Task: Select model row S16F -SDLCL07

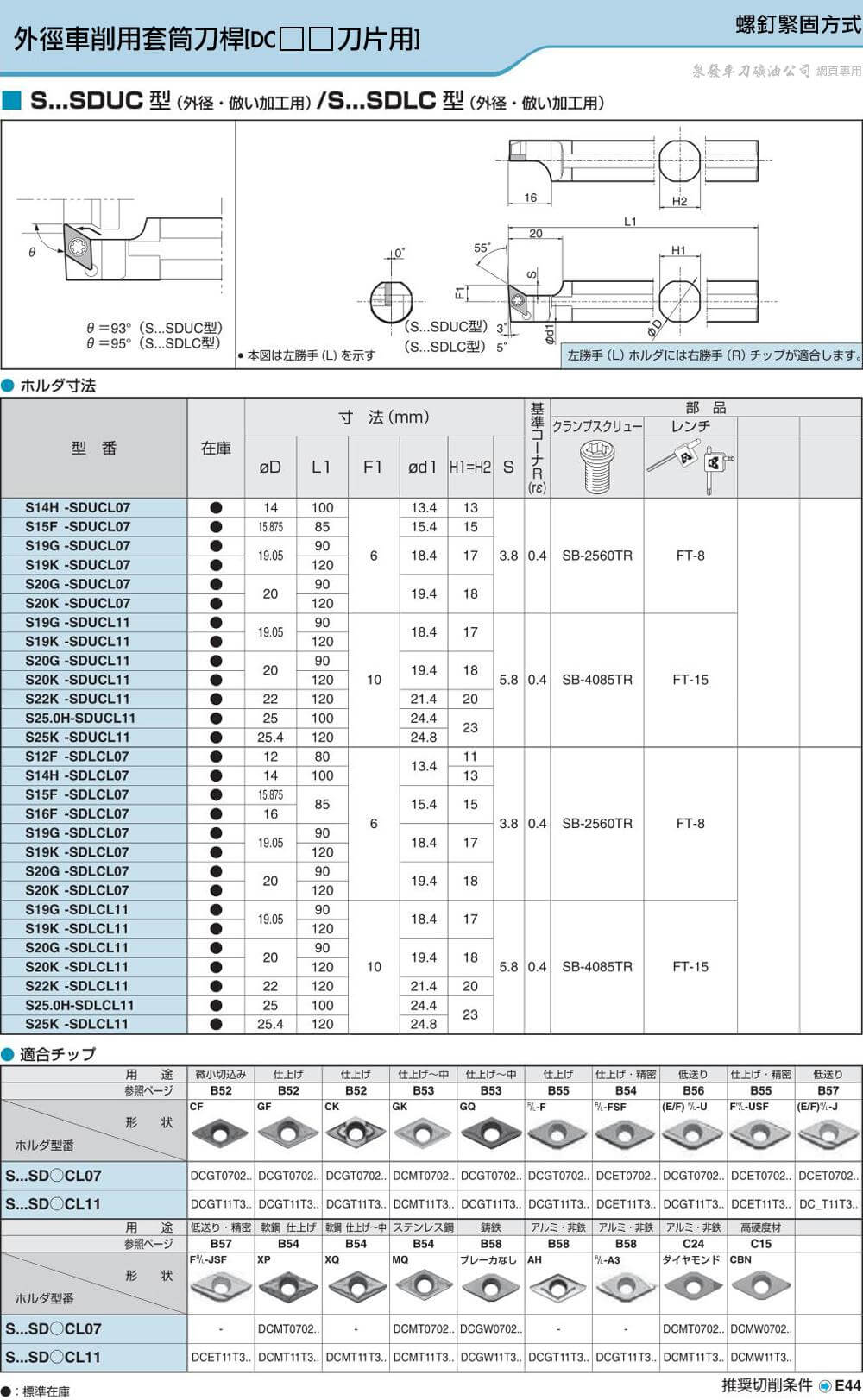Action: pos(94,813)
